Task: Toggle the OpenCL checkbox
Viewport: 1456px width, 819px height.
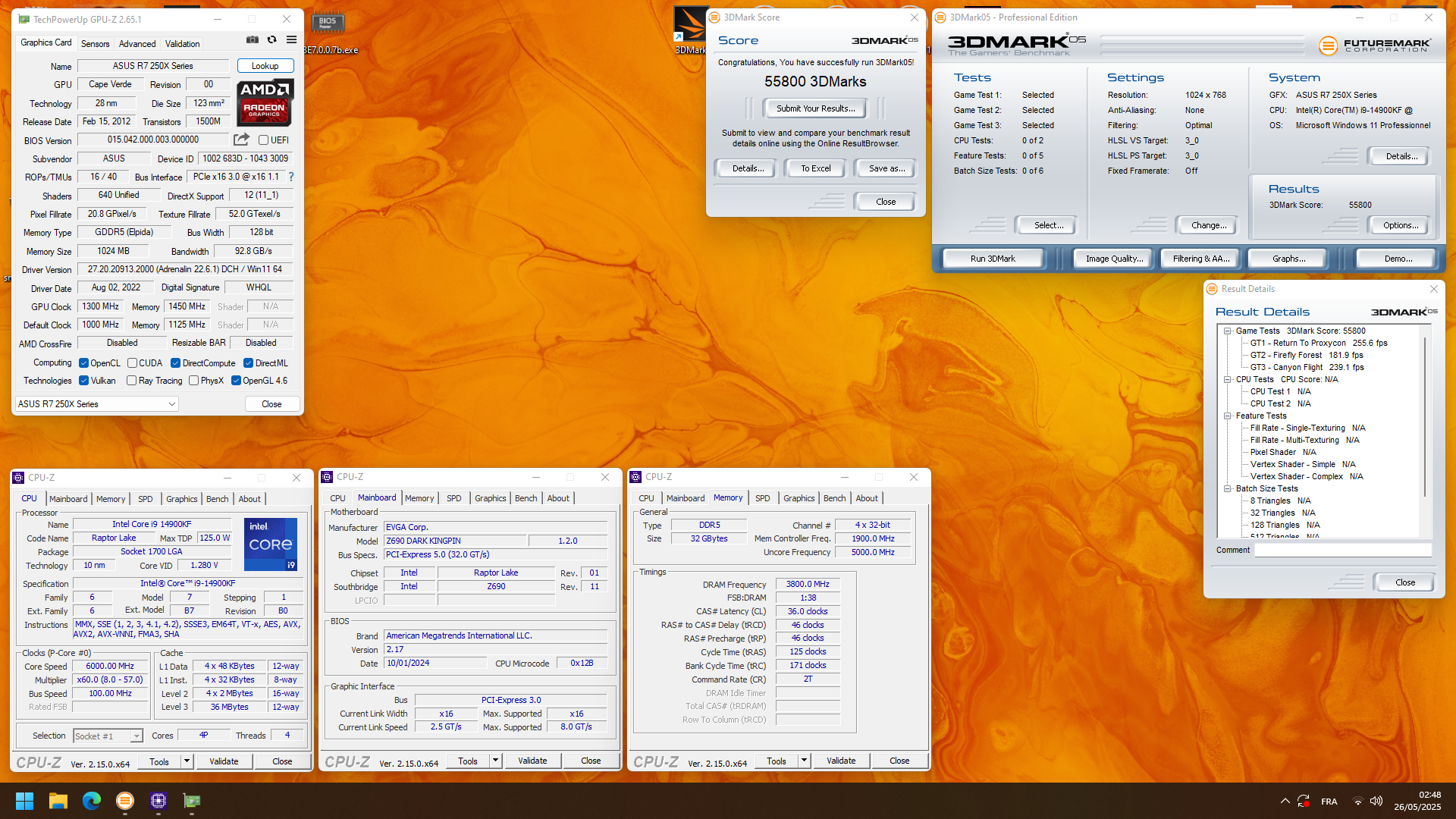Action: click(x=84, y=363)
